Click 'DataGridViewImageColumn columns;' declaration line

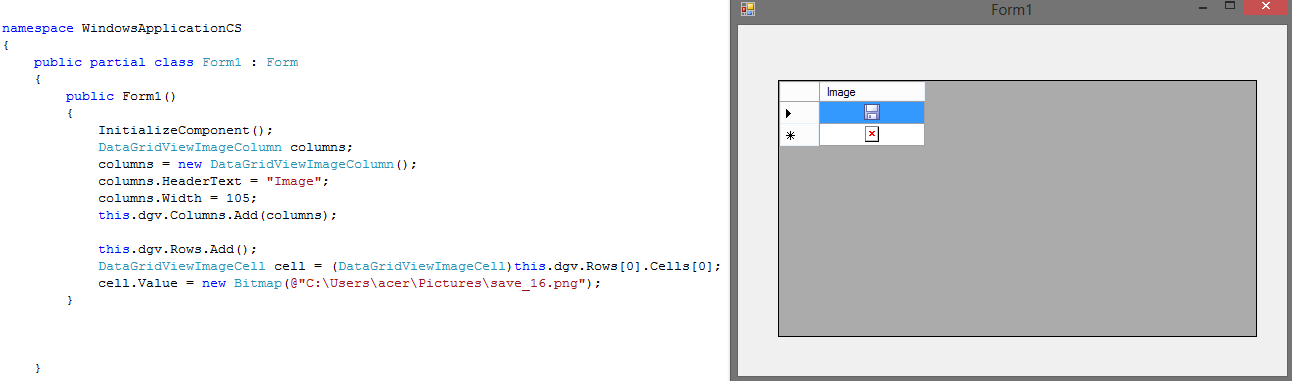click(226, 147)
